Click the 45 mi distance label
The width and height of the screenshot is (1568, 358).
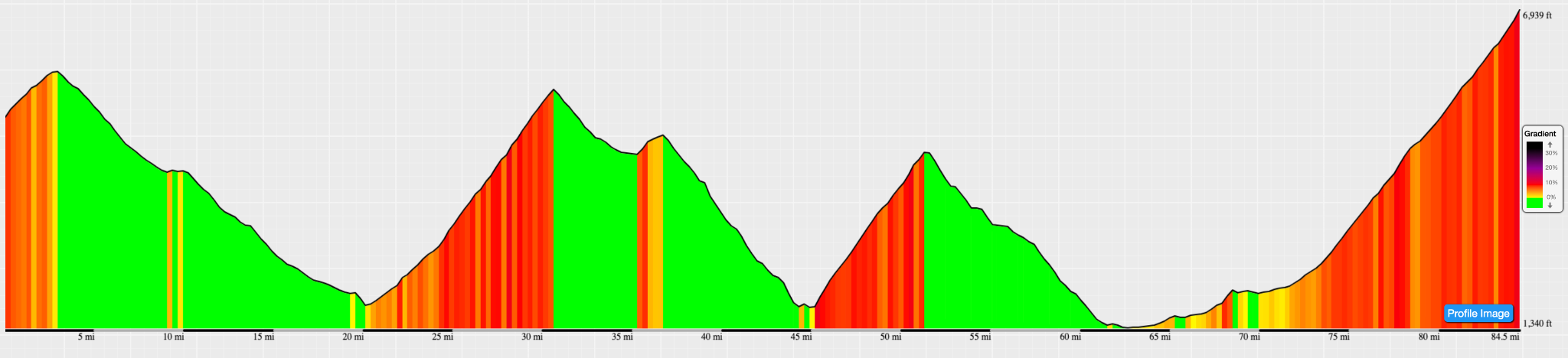click(x=801, y=337)
